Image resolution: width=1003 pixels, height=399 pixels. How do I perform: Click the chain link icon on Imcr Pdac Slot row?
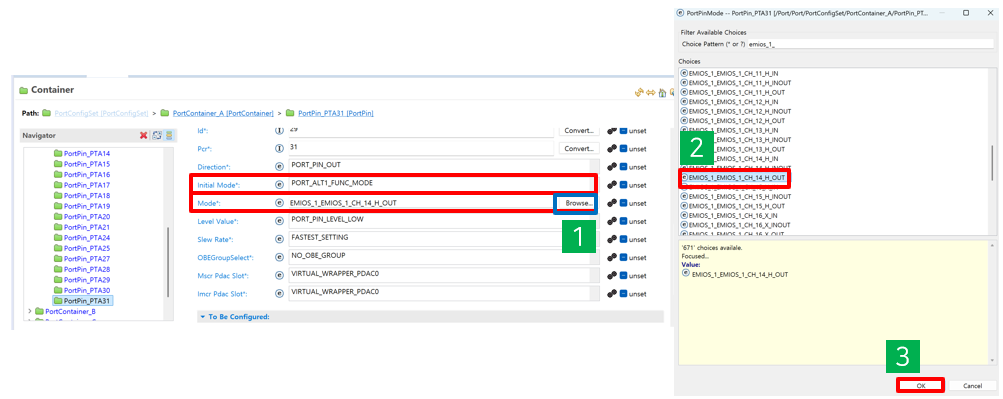coord(612,294)
